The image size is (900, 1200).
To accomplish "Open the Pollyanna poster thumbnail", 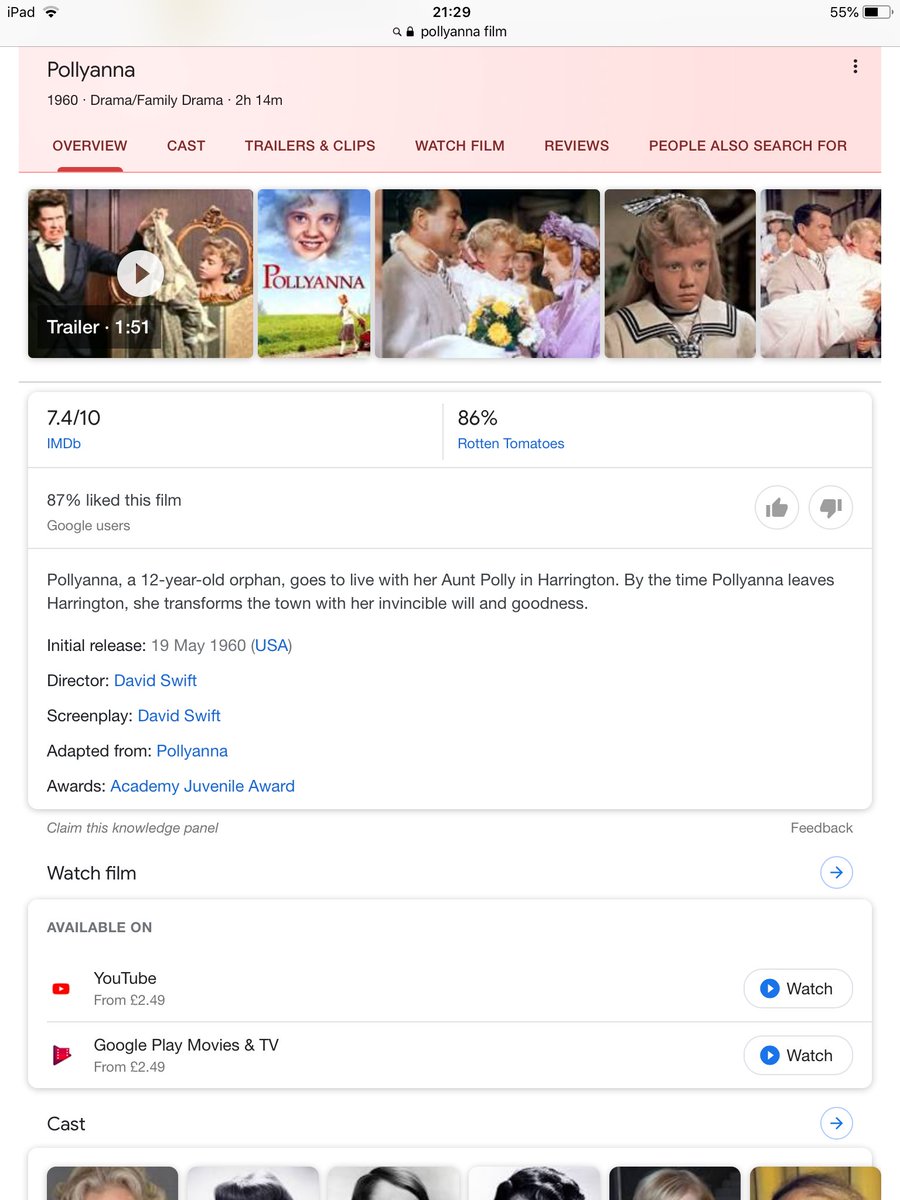I will [314, 273].
